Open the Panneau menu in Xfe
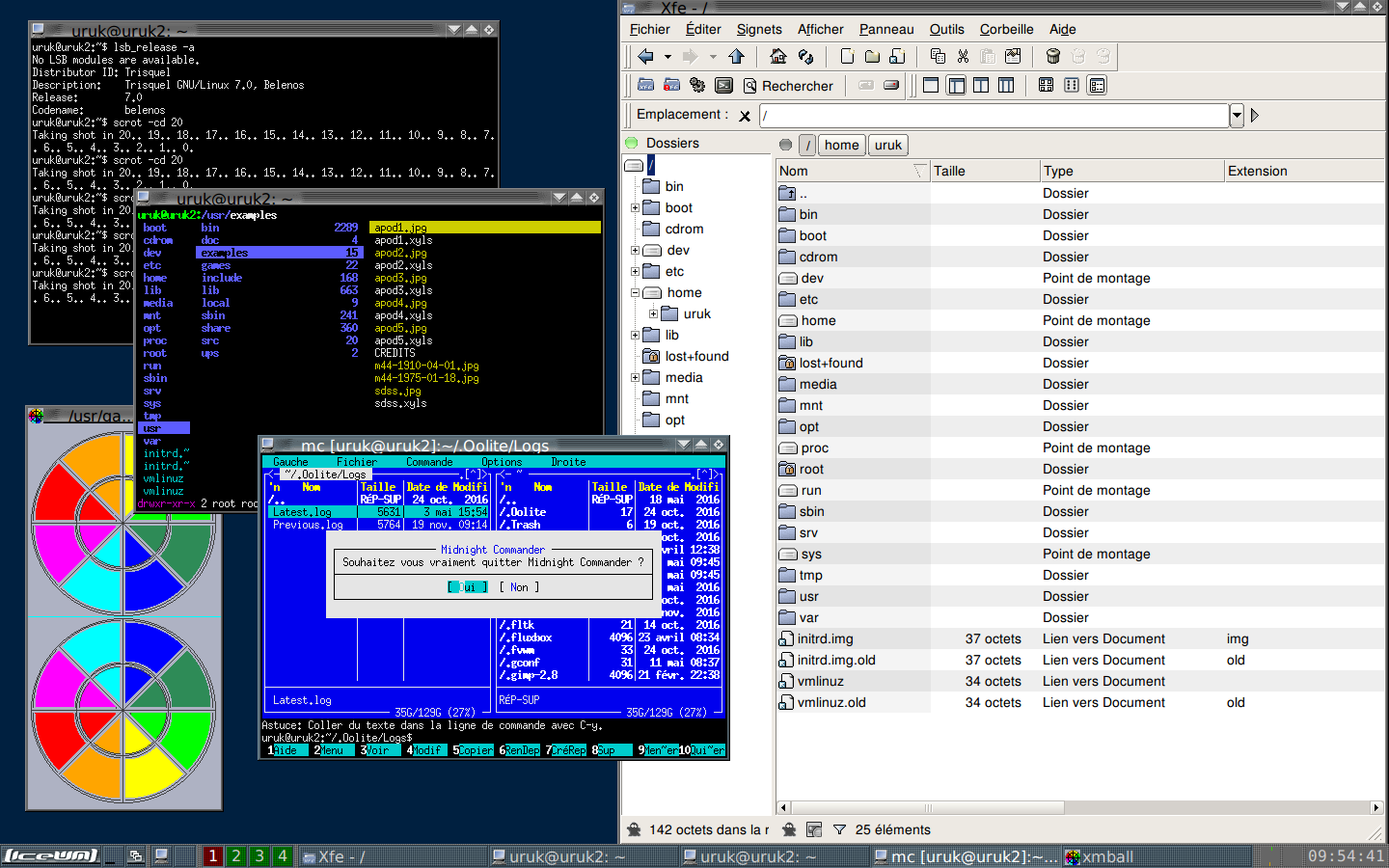The height and width of the screenshot is (868, 1389). point(886,30)
